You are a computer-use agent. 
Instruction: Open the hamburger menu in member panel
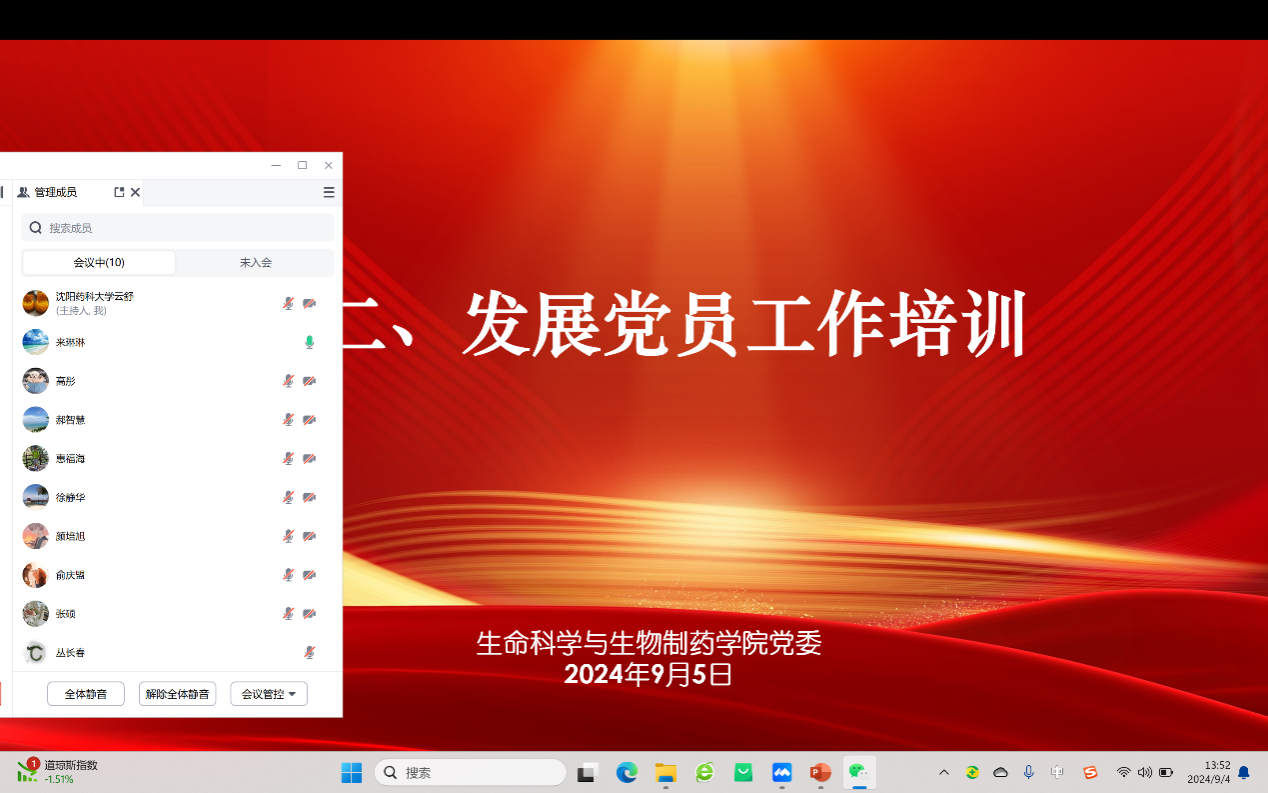pos(329,192)
